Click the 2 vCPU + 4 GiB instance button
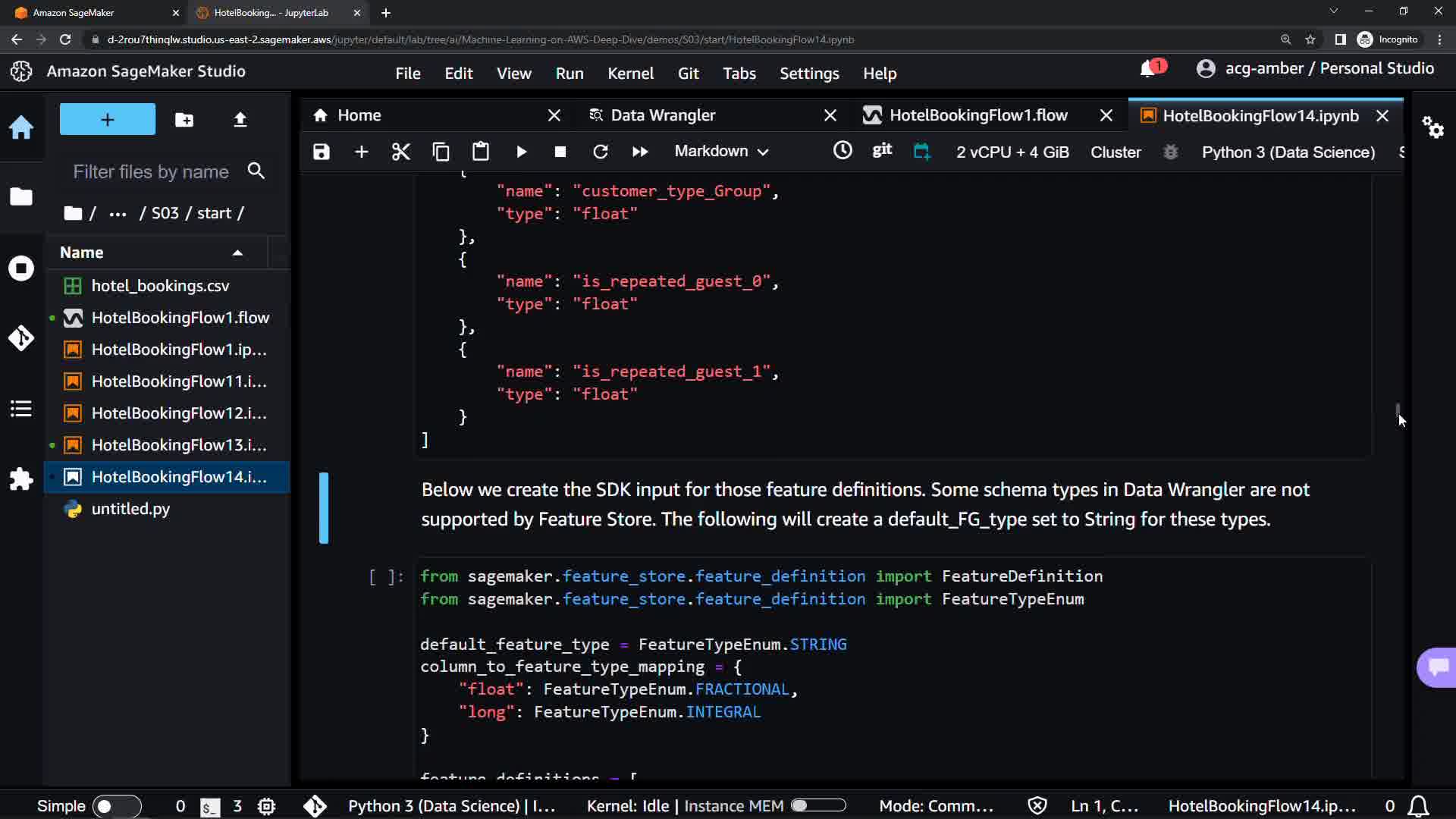This screenshot has height=819, width=1456. [1012, 152]
